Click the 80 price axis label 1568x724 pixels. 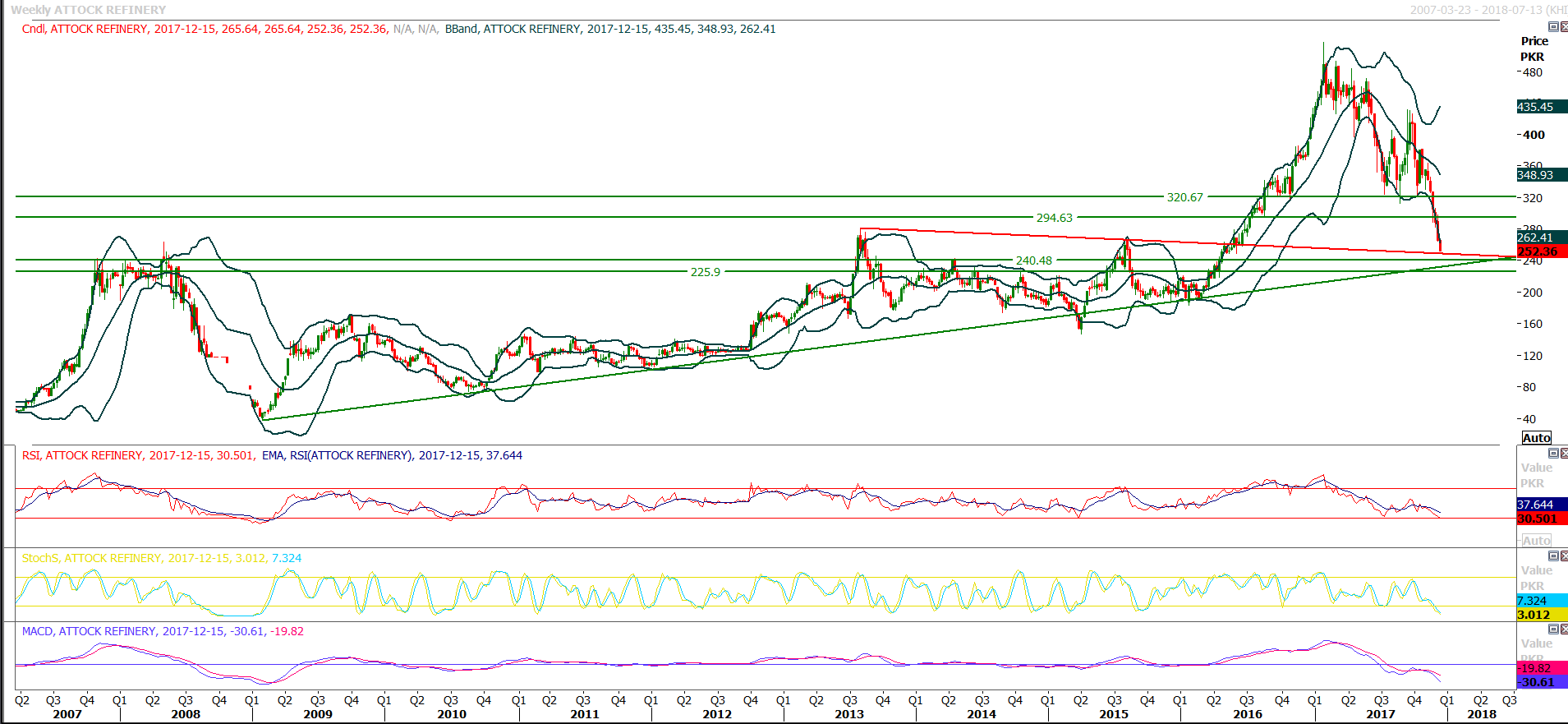[1529, 387]
